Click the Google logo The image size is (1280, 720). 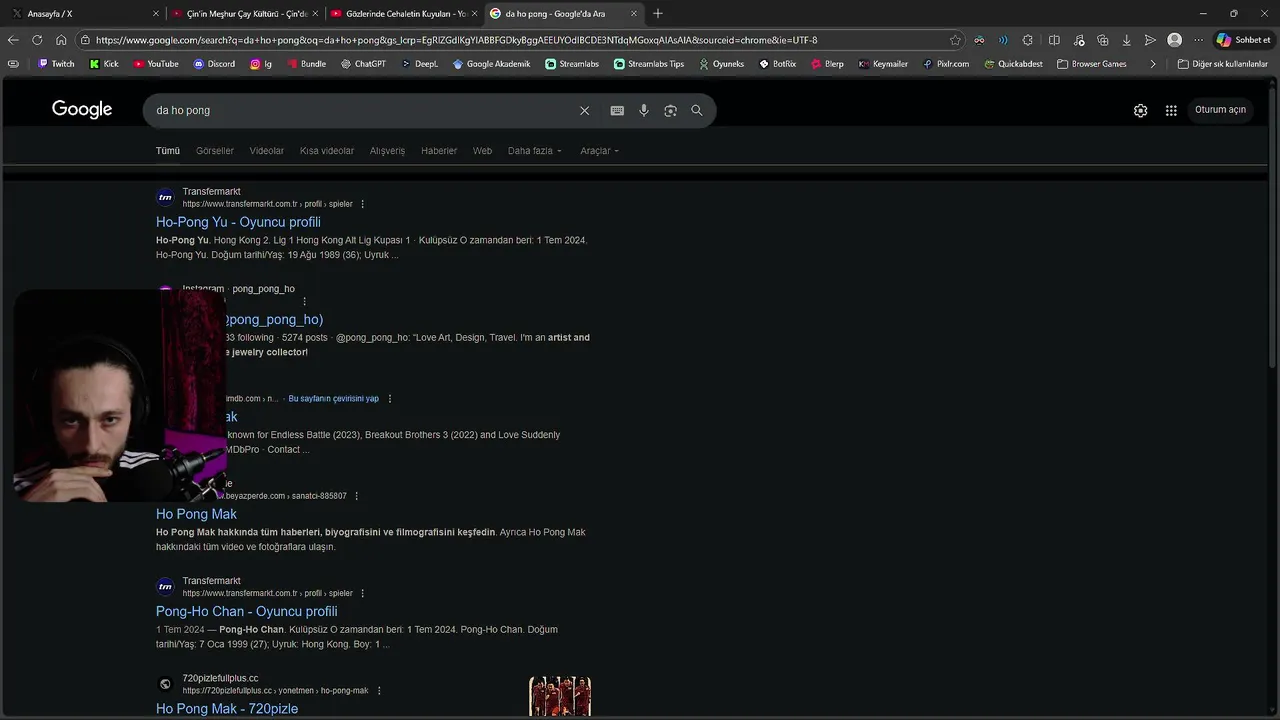82,109
